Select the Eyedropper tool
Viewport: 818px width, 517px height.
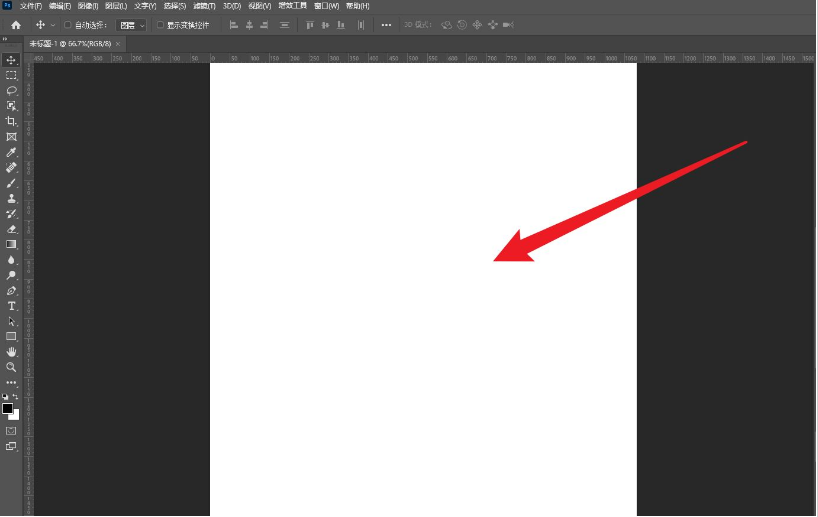coord(11,152)
